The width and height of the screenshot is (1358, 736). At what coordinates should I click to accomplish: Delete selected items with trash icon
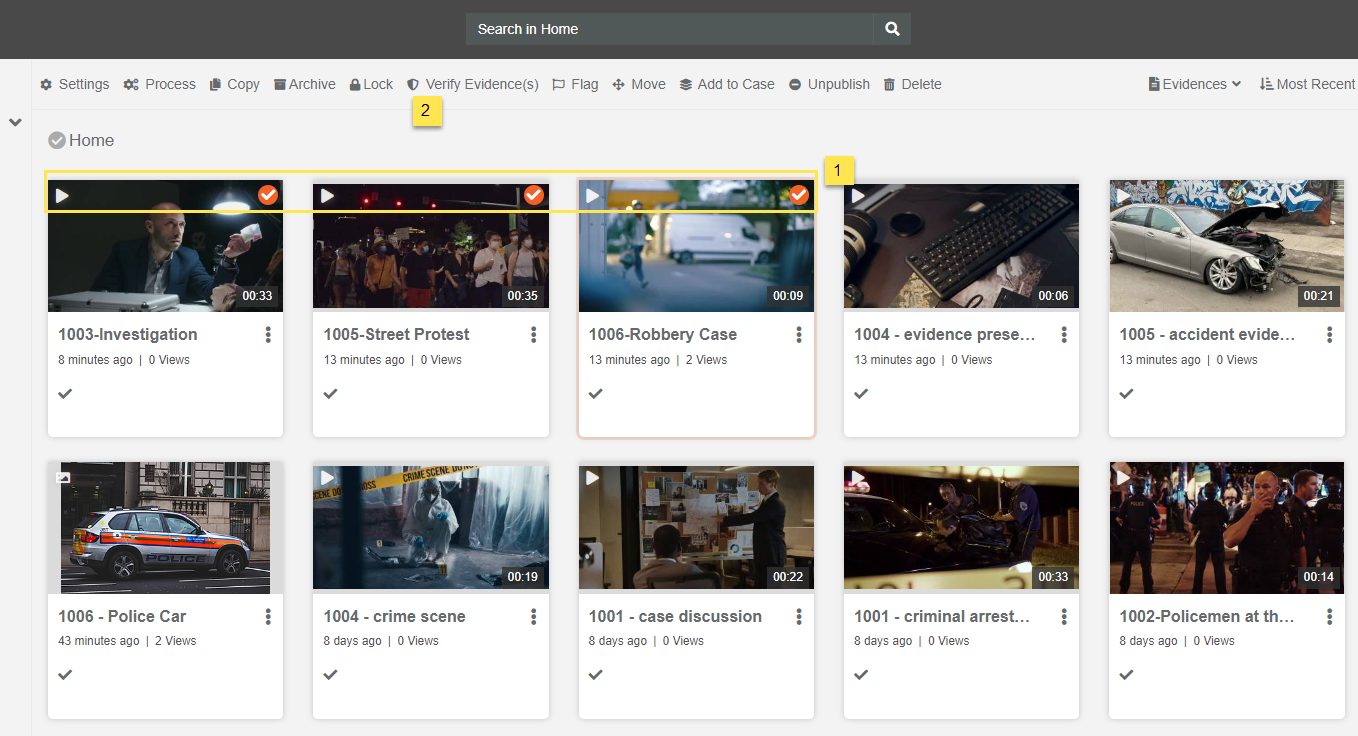(912, 84)
